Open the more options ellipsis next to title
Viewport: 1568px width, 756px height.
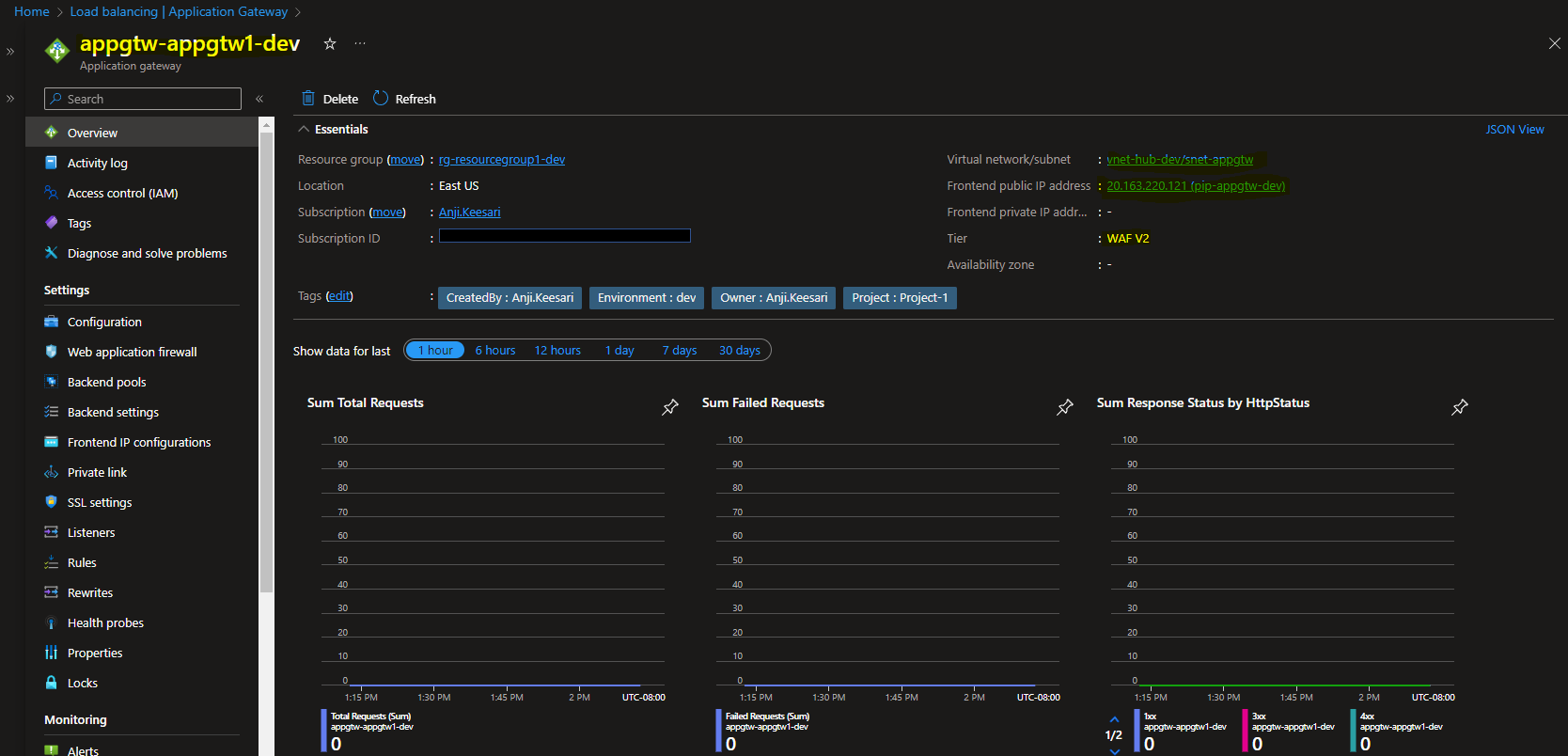click(360, 43)
